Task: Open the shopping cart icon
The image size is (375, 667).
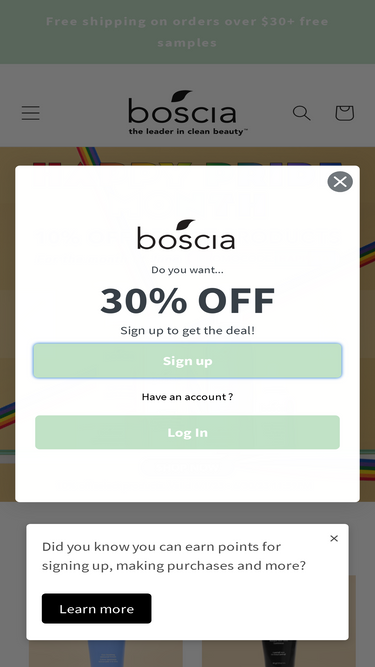Action: (344, 113)
